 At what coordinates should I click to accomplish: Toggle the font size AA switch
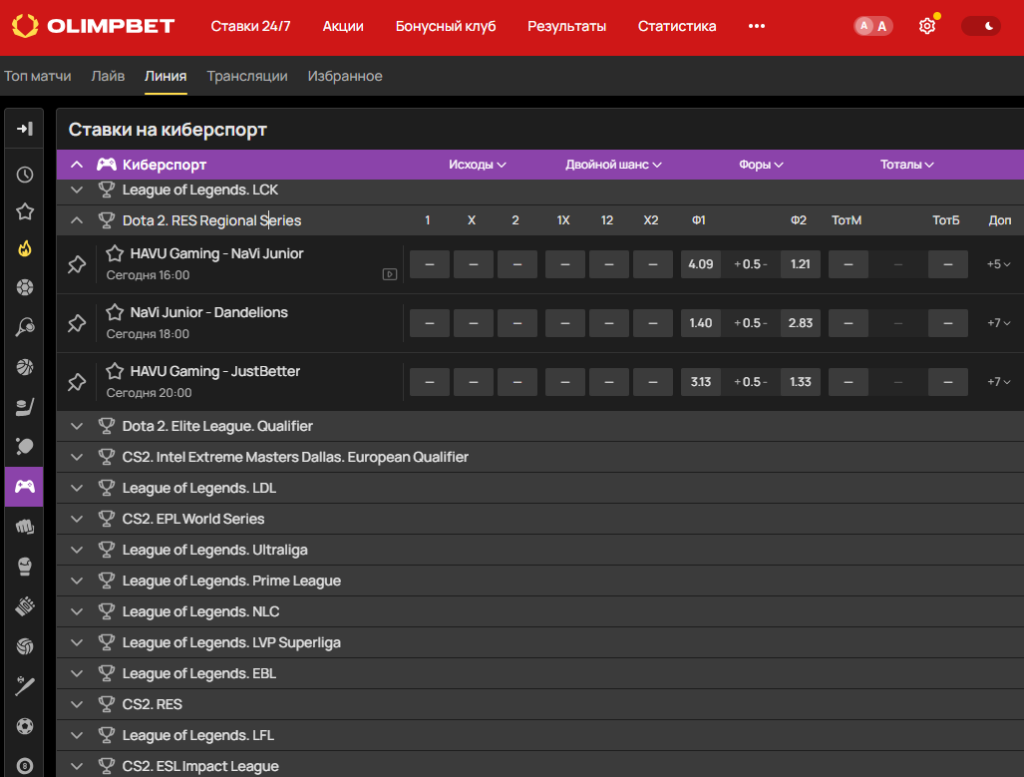pos(873,26)
